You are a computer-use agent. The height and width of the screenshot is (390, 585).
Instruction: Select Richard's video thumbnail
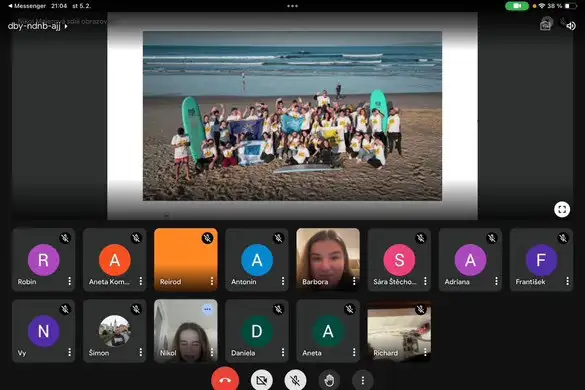coord(399,331)
